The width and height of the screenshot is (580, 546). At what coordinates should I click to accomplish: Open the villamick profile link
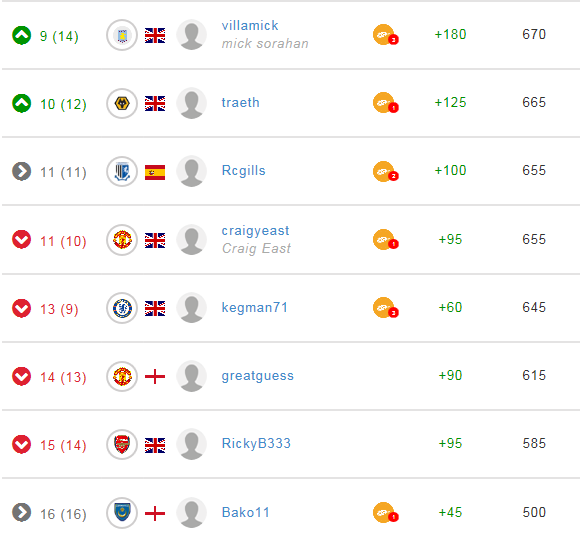point(250,26)
